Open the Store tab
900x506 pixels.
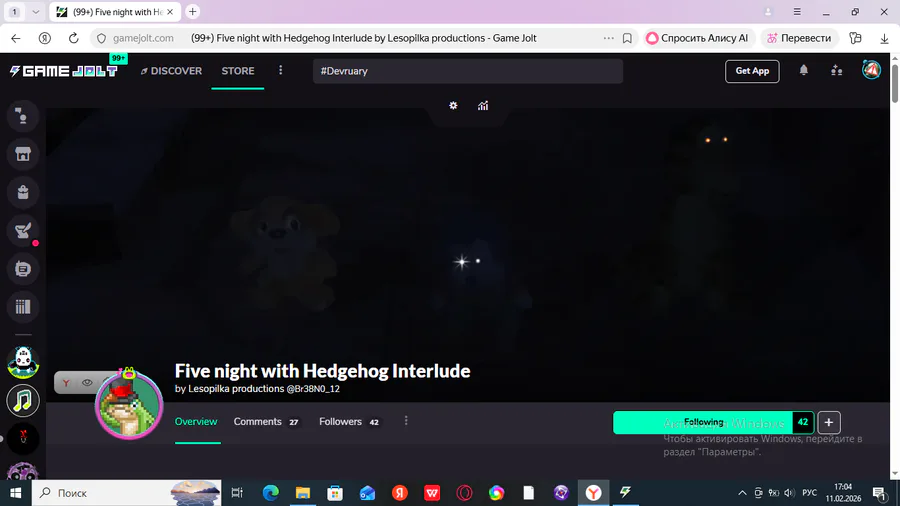[x=238, y=71]
